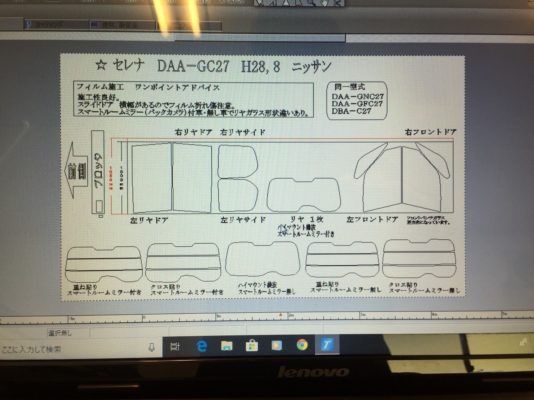This screenshot has height=400, width=534.
Task: Open File Explorer from the taskbar
Action: (x=227, y=346)
